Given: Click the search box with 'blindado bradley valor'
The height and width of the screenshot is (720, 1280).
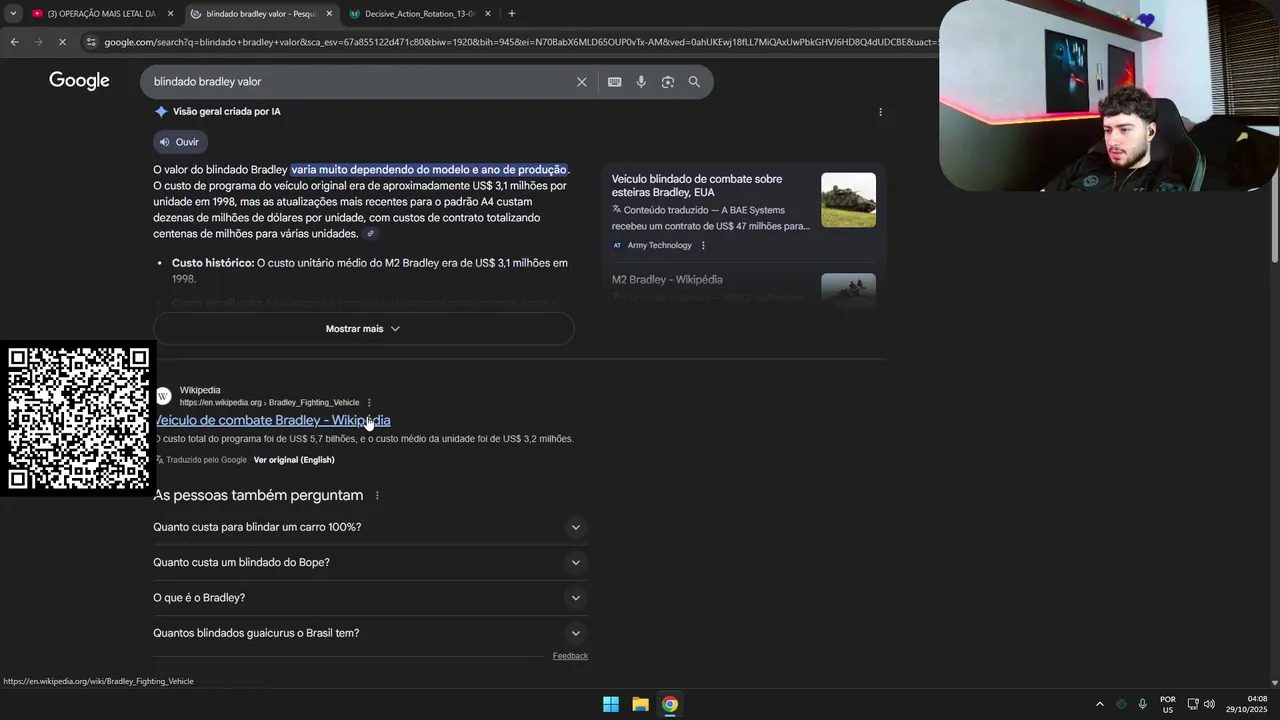Looking at the screenshot, I should pyautogui.click(x=360, y=82).
